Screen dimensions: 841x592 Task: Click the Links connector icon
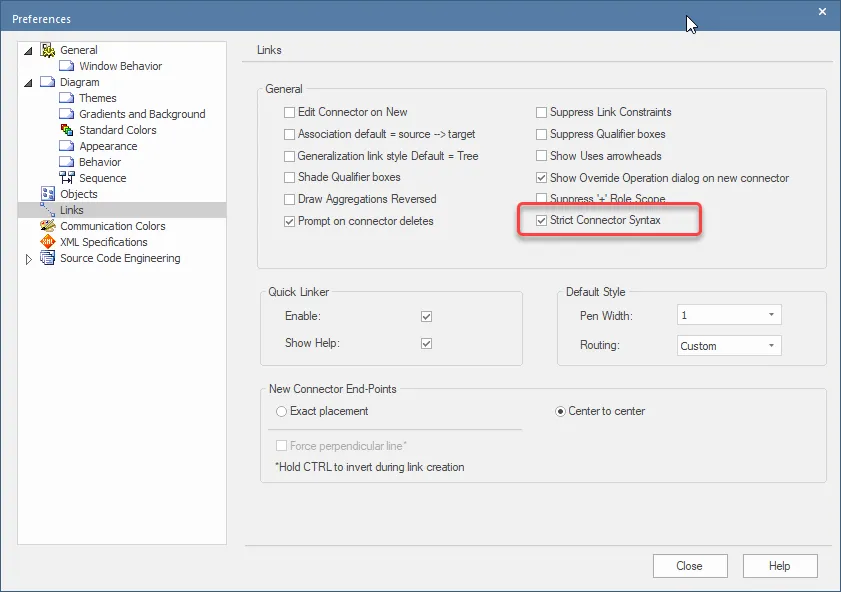(x=48, y=210)
